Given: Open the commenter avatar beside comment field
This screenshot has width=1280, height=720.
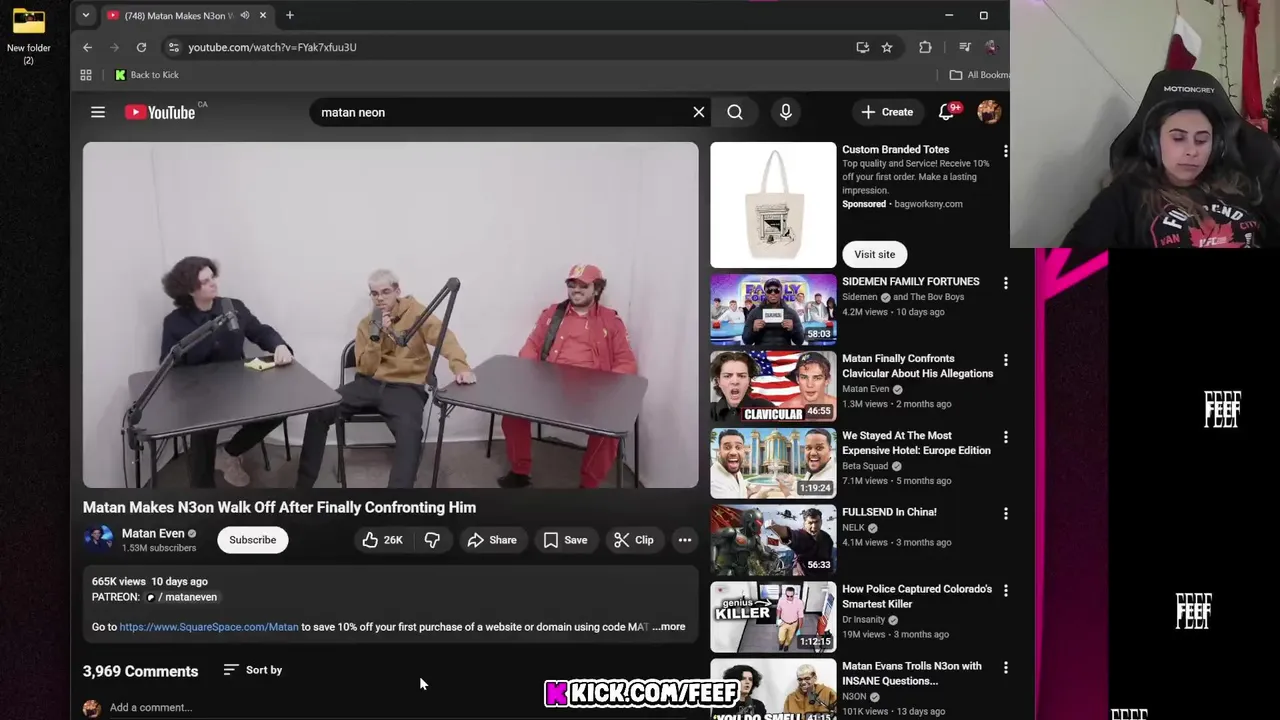Looking at the screenshot, I should tap(92, 708).
